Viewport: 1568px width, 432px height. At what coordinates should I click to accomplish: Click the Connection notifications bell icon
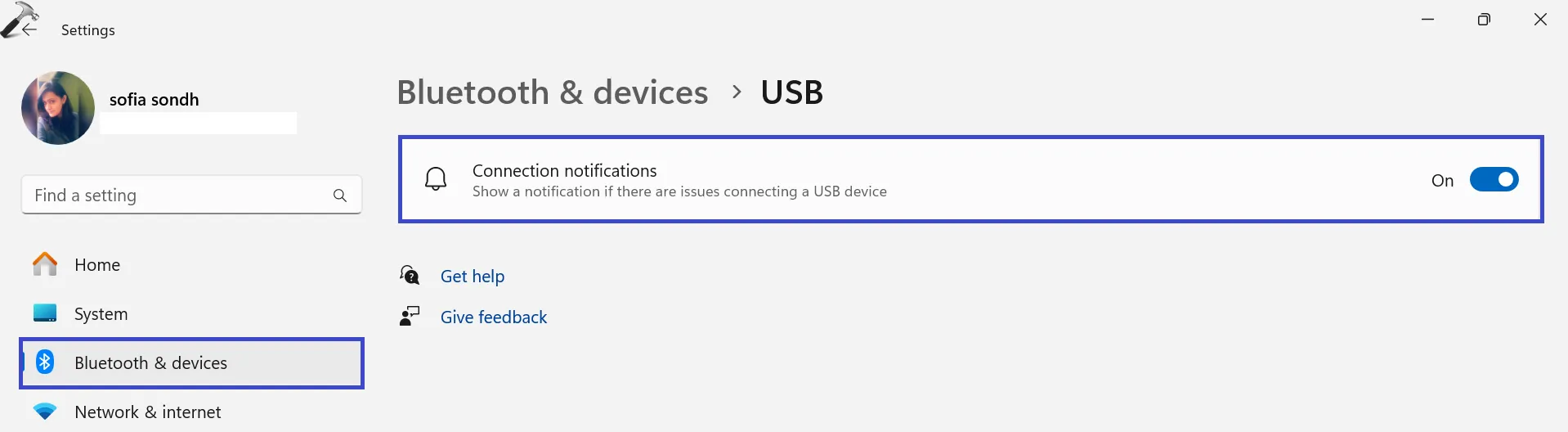coord(436,179)
